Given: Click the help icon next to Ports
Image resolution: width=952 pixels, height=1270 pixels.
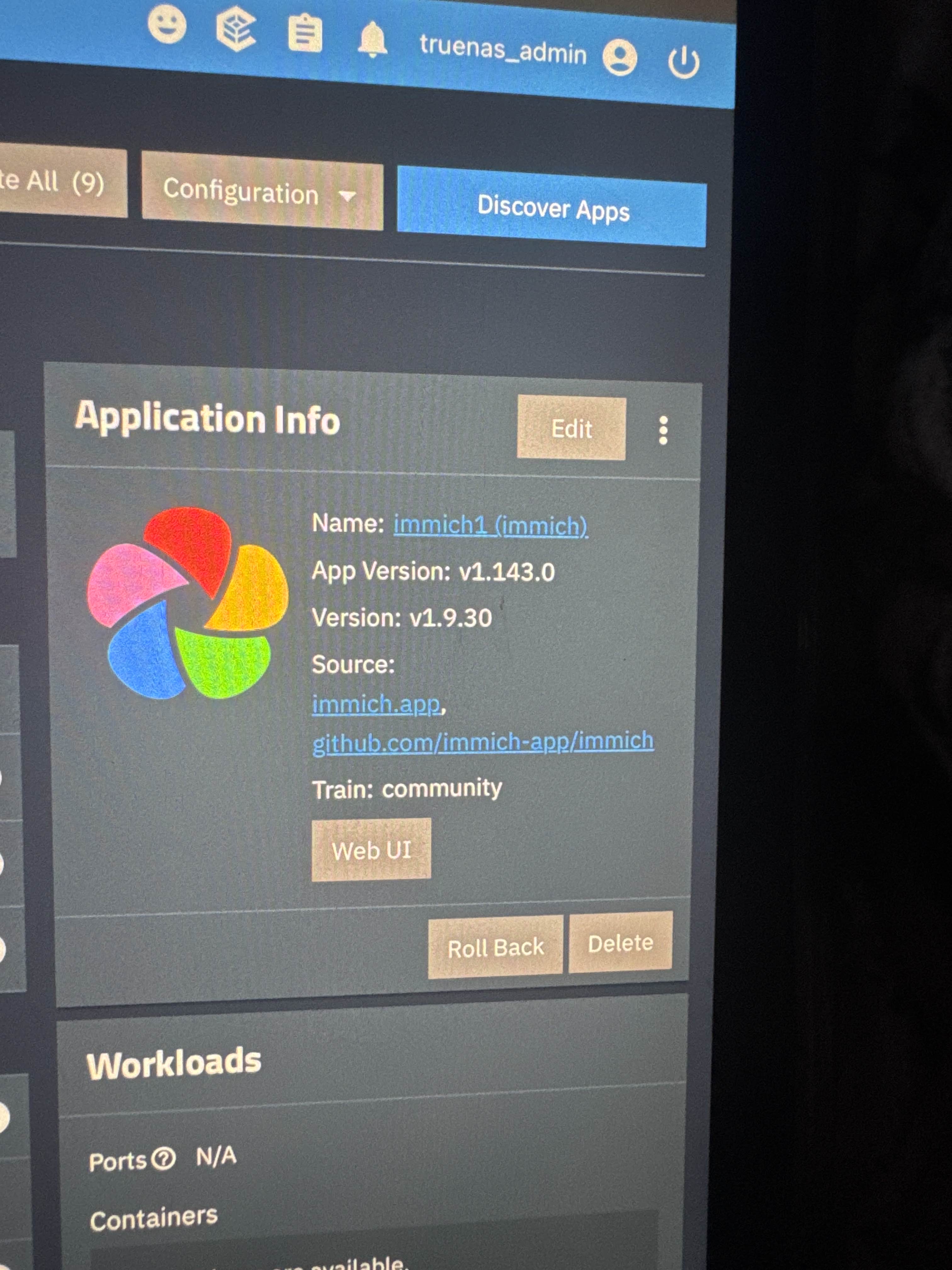Looking at the screenshot, I should [x=164, y=1158].
